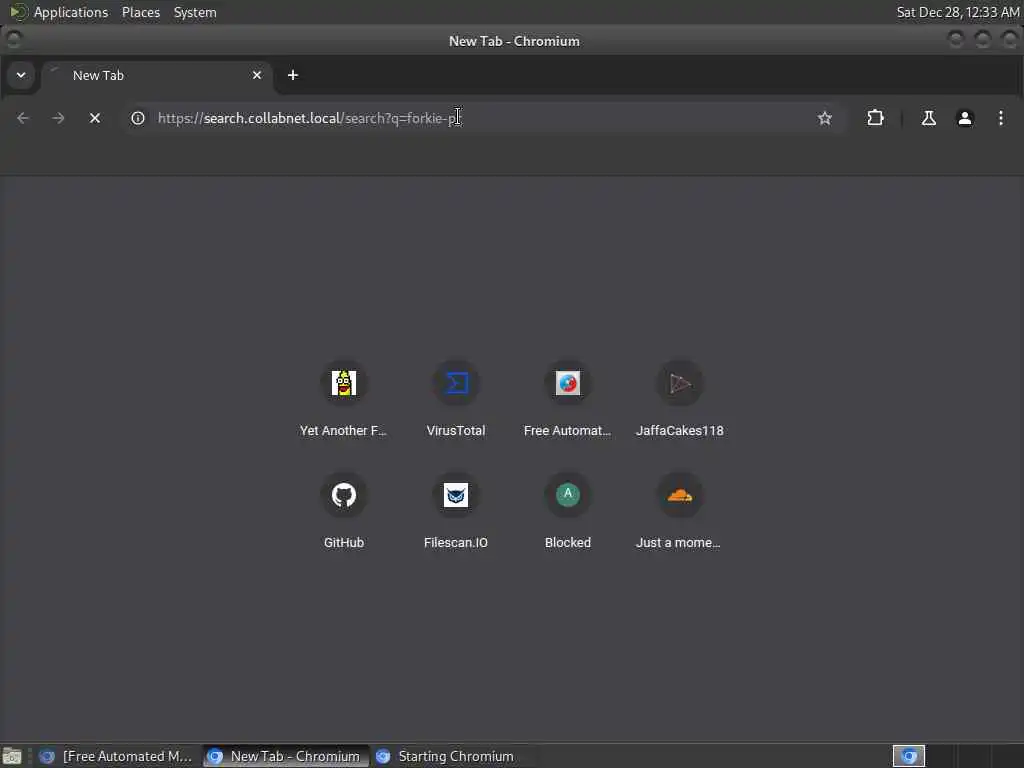Open the Filescan.IO shortcut

coord(456,512)
